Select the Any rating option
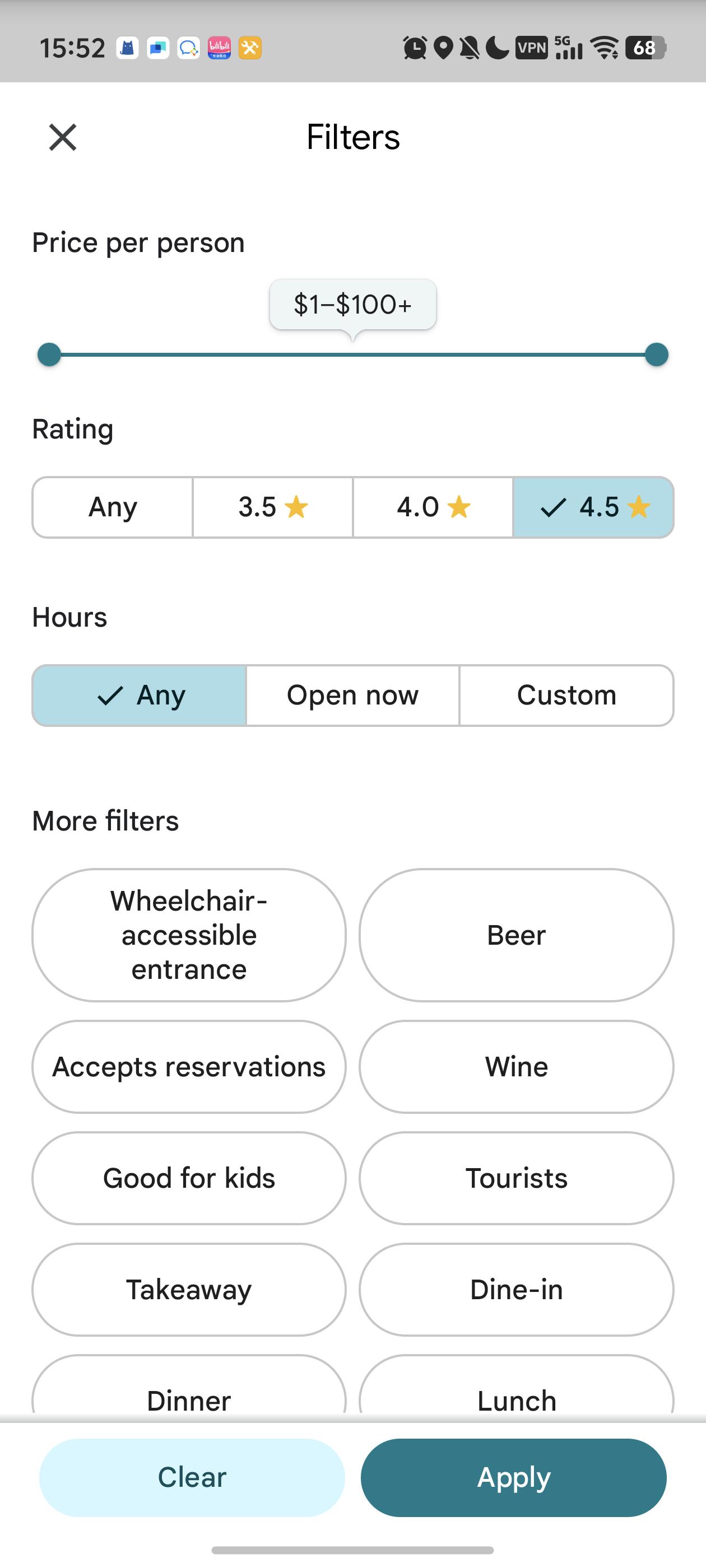The width and height of the screenshot is (706, 1568). pos(113,507)
